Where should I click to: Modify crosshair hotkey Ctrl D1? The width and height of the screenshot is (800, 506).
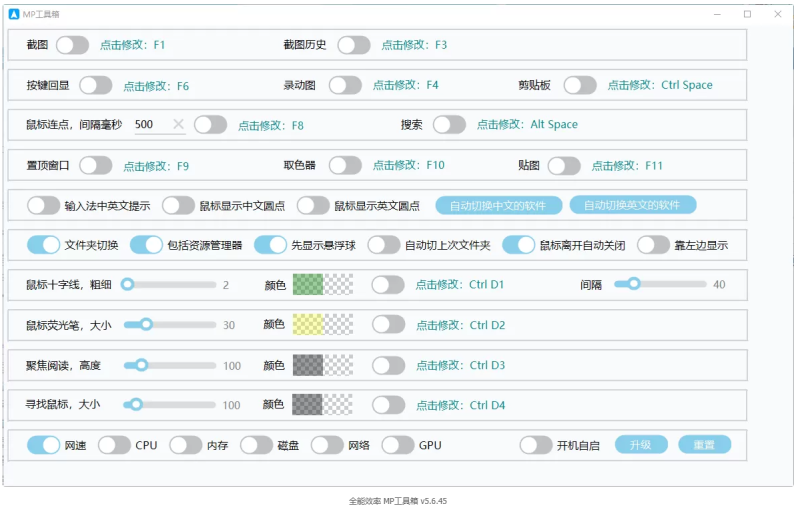[460, 285]
